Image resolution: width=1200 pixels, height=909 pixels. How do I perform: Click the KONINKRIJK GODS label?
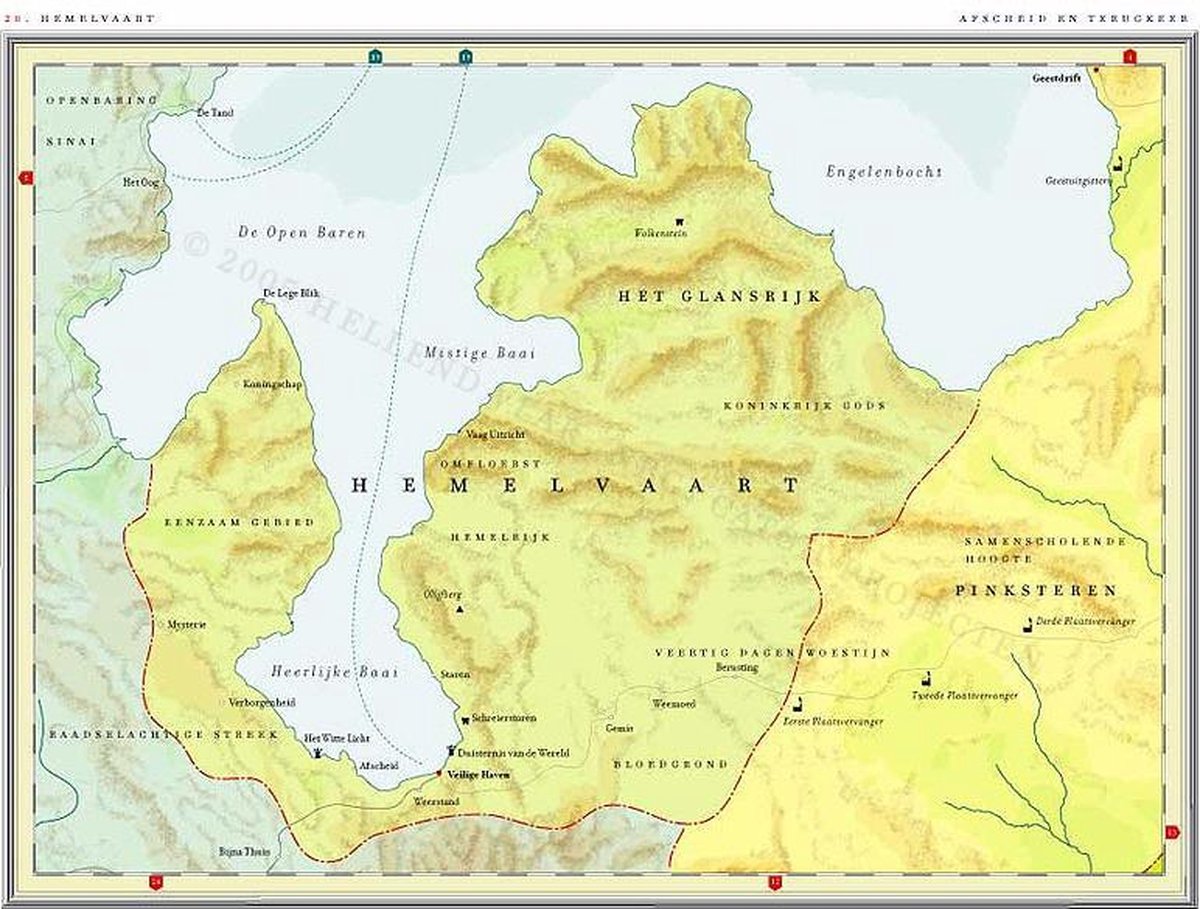tap(805, 405)
